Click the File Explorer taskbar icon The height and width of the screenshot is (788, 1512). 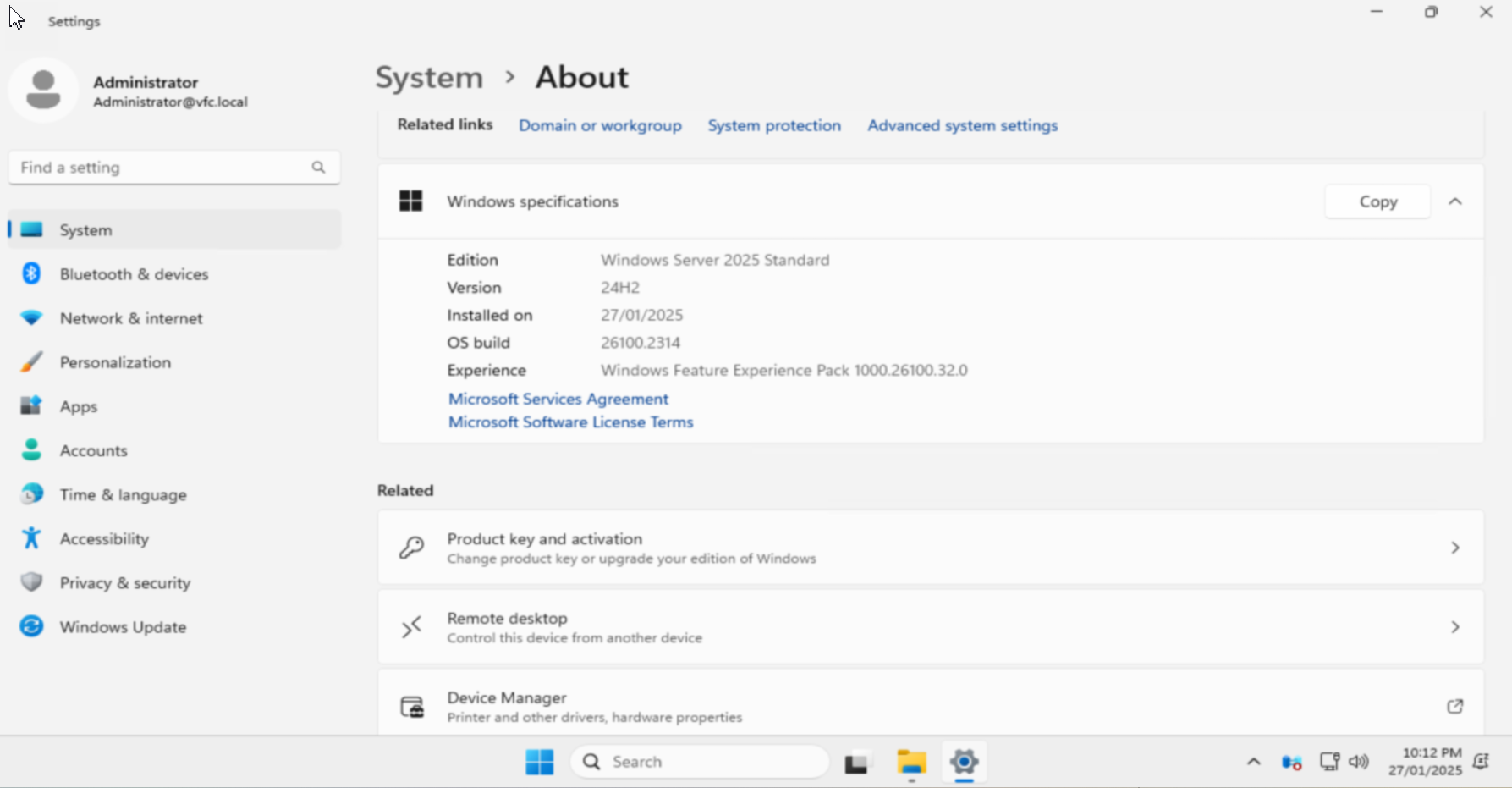coord(911,762)
